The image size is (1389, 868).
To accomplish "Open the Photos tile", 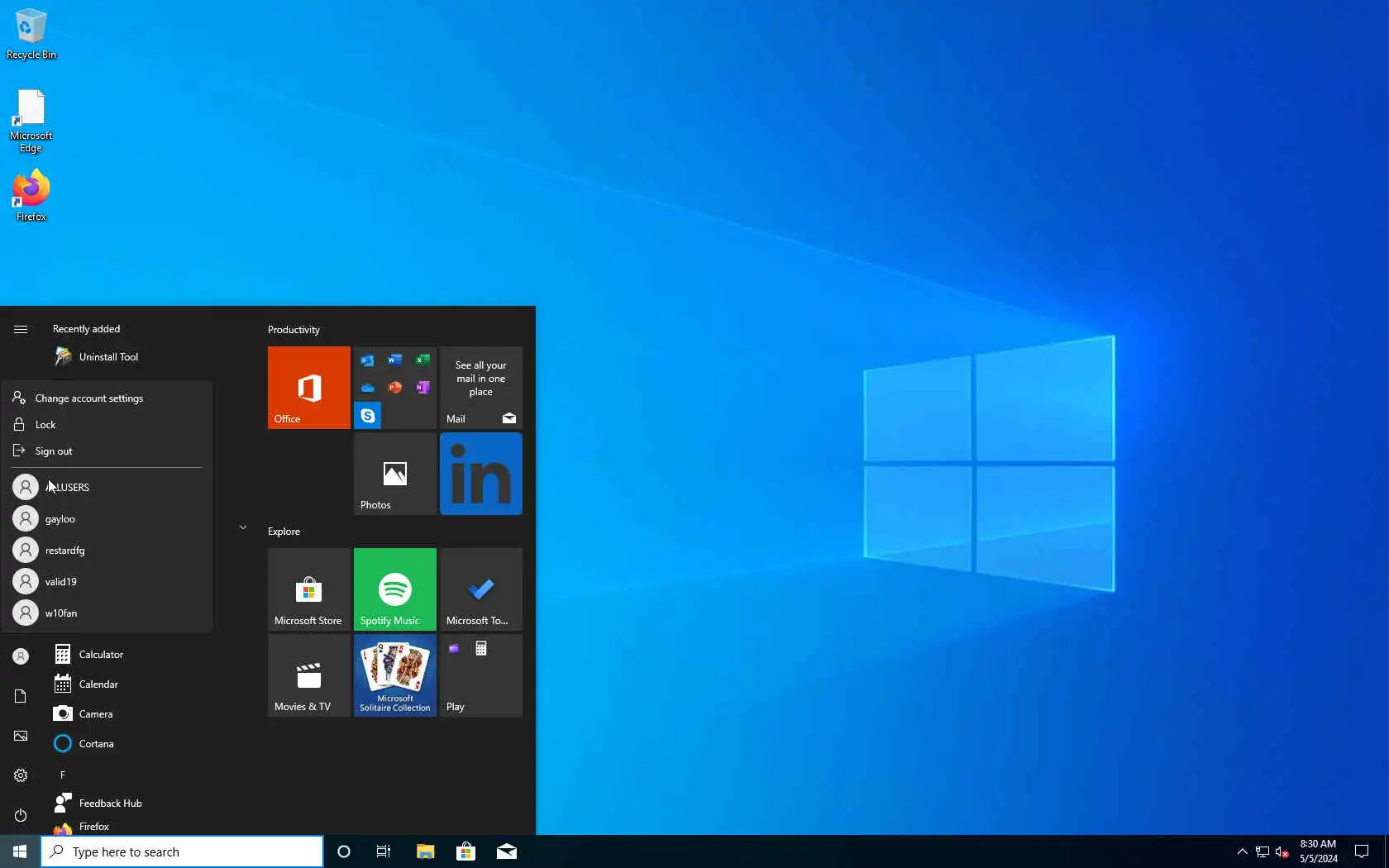I will (x=395, y=474).
